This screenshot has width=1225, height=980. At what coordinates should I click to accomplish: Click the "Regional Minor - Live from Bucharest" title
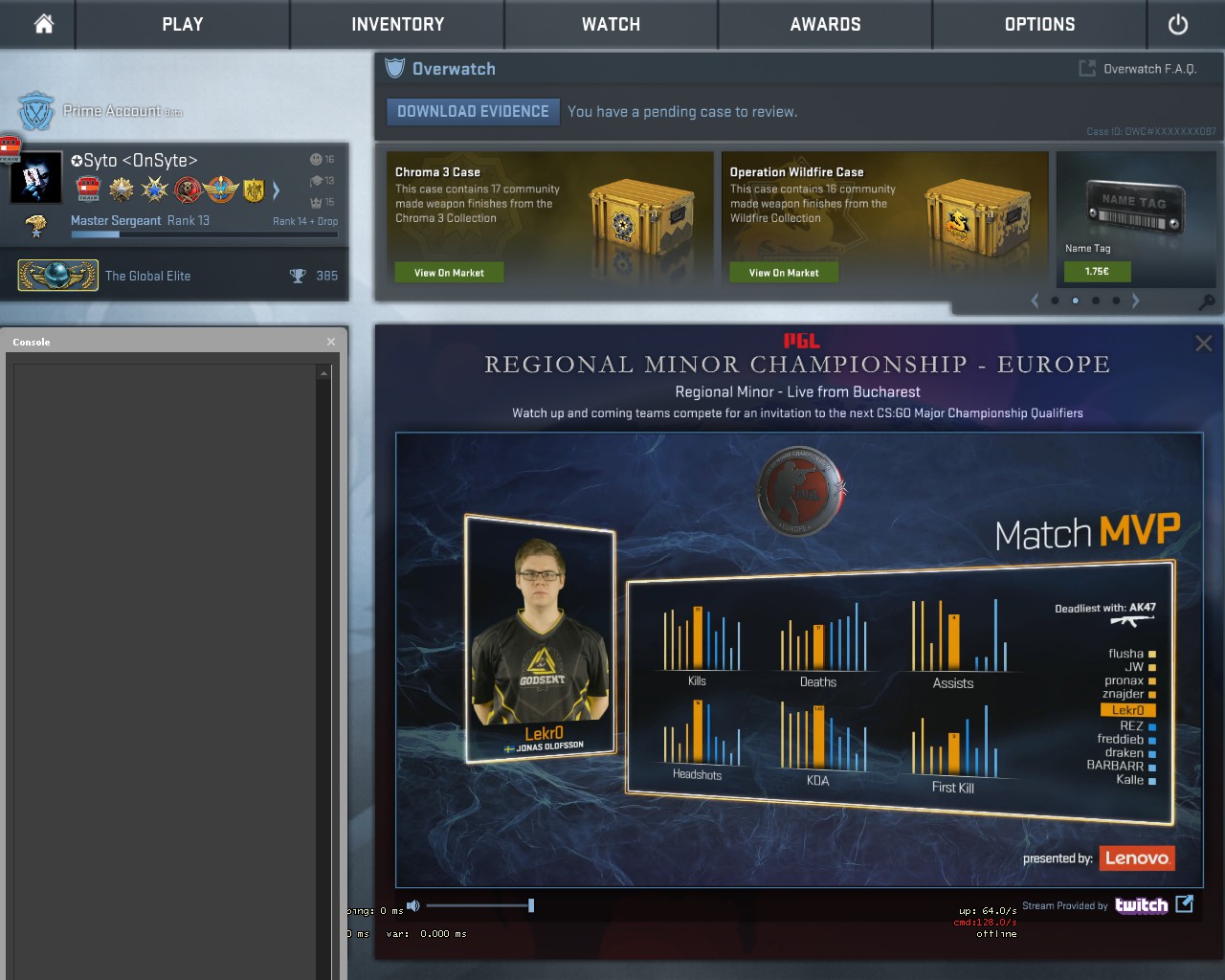(x=797, y=391)
